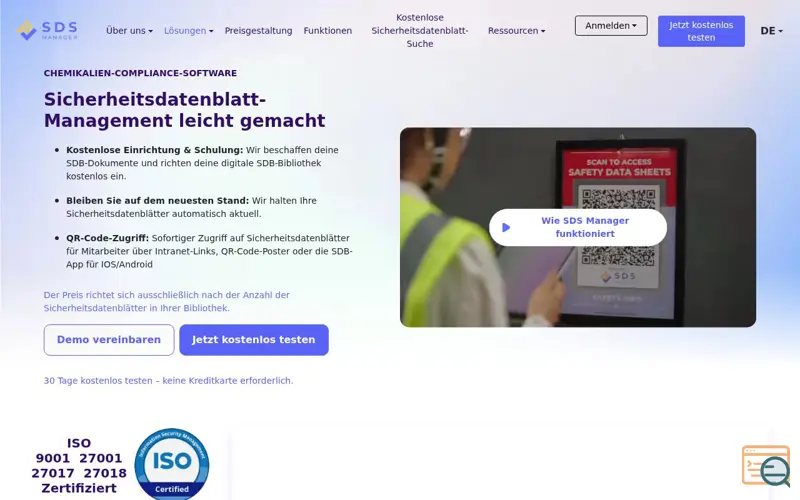Screen dimensions: 800x500
Task: Expand the Ressourcen dropdown menu
Action: tap(516, 31)
